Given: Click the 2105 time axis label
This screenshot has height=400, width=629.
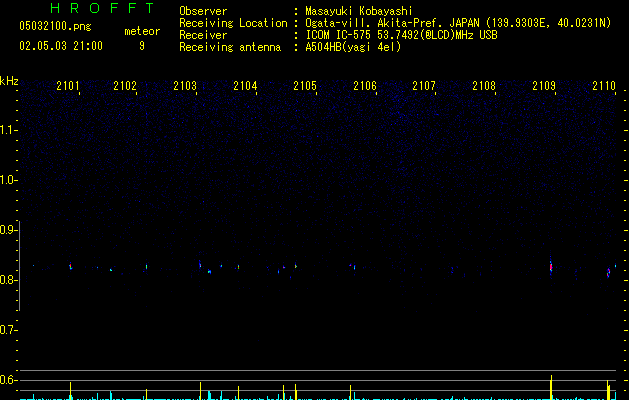Looking at the screenshot, I should pos(305,85).
